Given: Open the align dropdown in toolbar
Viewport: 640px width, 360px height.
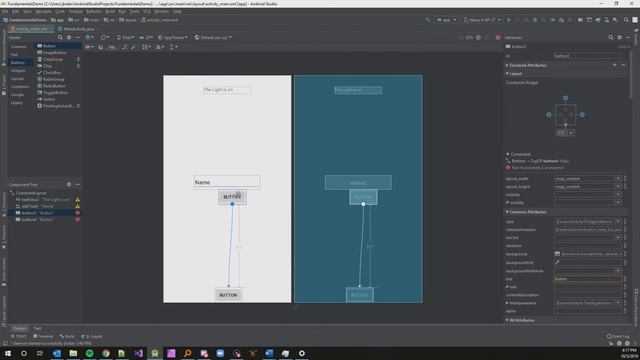Looking at the screenshot, I should tap(160, 47).
